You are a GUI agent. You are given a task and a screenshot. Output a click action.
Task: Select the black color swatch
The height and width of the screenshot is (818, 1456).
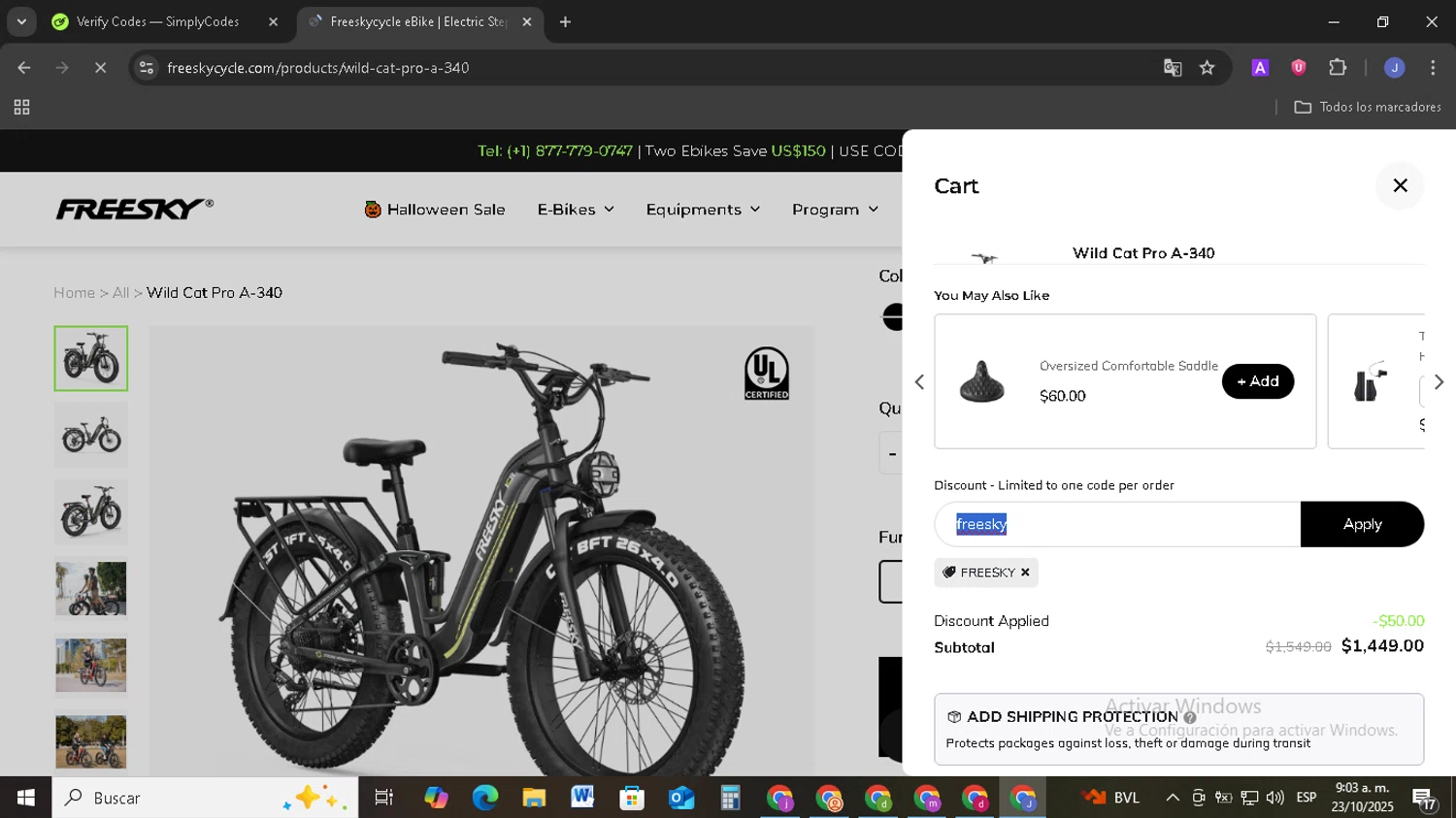click(893, 317)
